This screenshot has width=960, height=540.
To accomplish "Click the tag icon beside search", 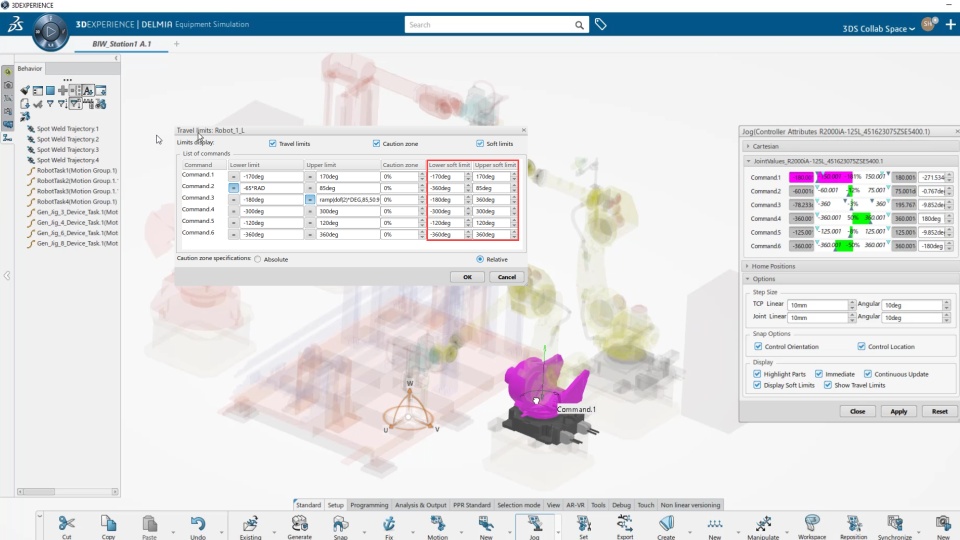I will (601, 24).
